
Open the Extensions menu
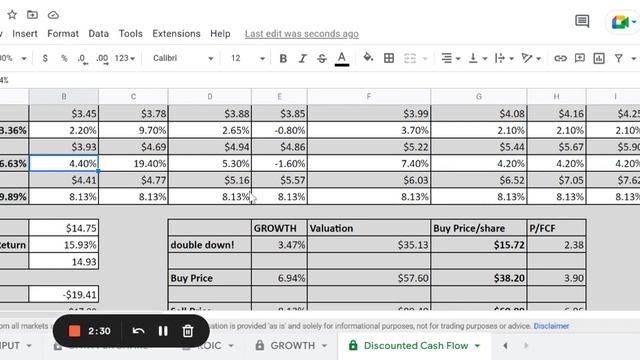click(x=176, y=34)
